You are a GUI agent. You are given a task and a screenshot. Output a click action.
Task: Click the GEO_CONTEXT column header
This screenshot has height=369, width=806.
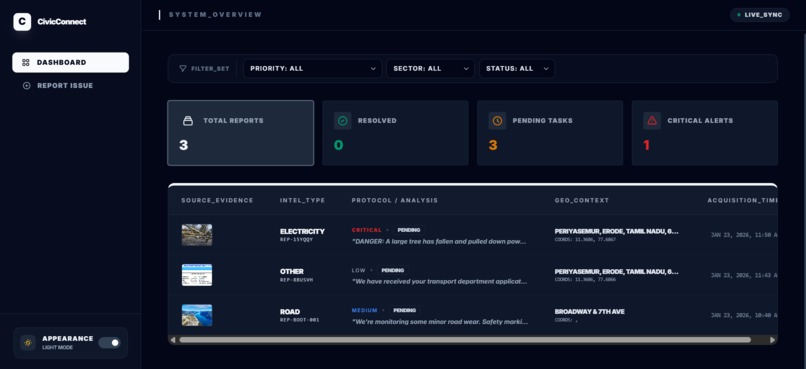tap(582, 200)
